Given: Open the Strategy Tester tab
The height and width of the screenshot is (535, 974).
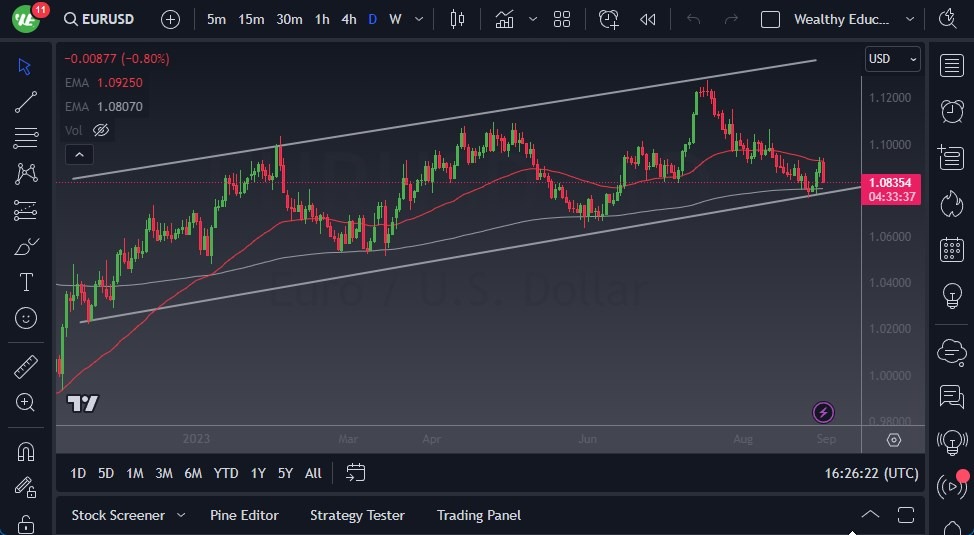Looking at the screenshot, I should 357,515.
